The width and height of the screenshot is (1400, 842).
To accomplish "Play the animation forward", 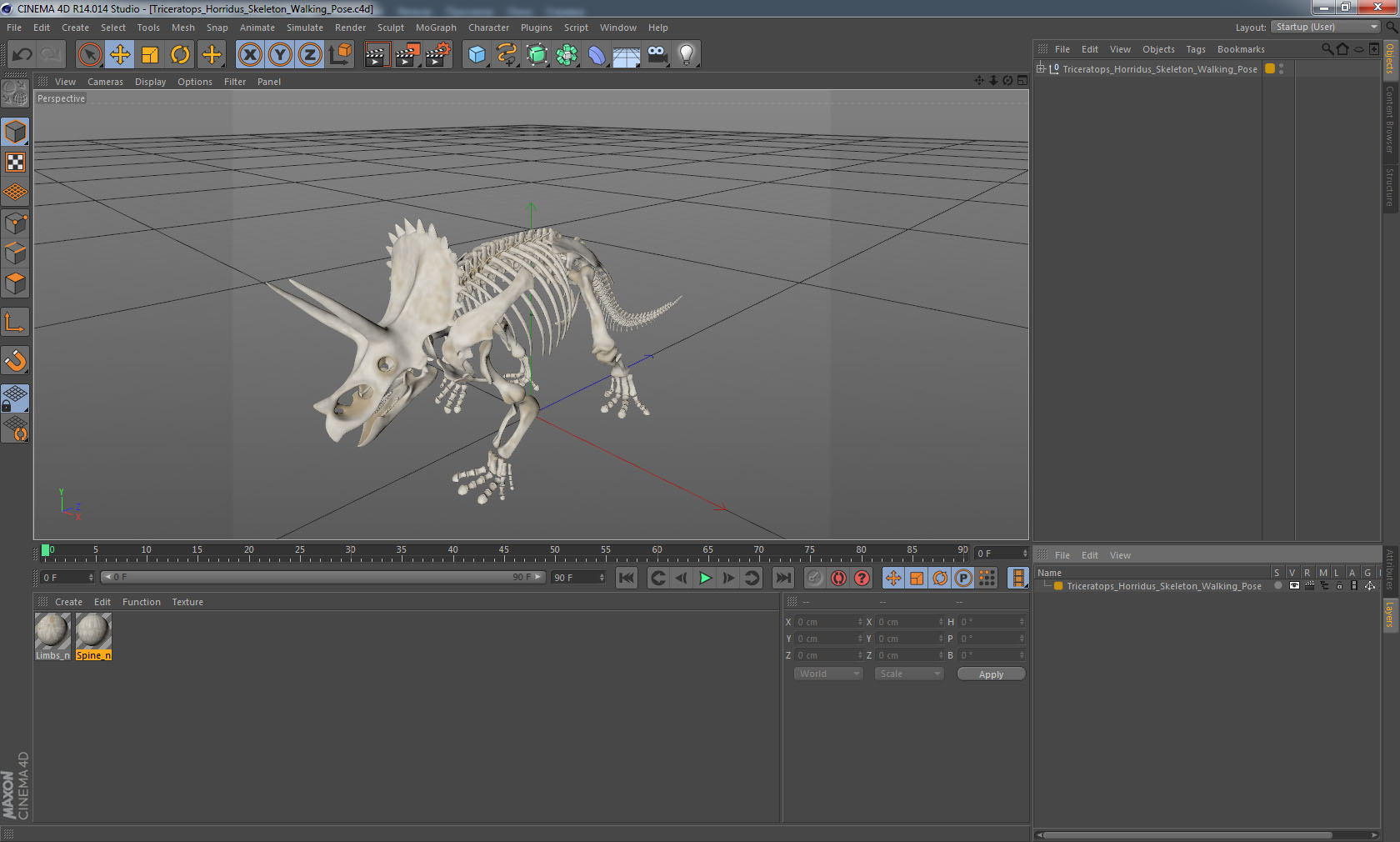I will pos(705,578).
